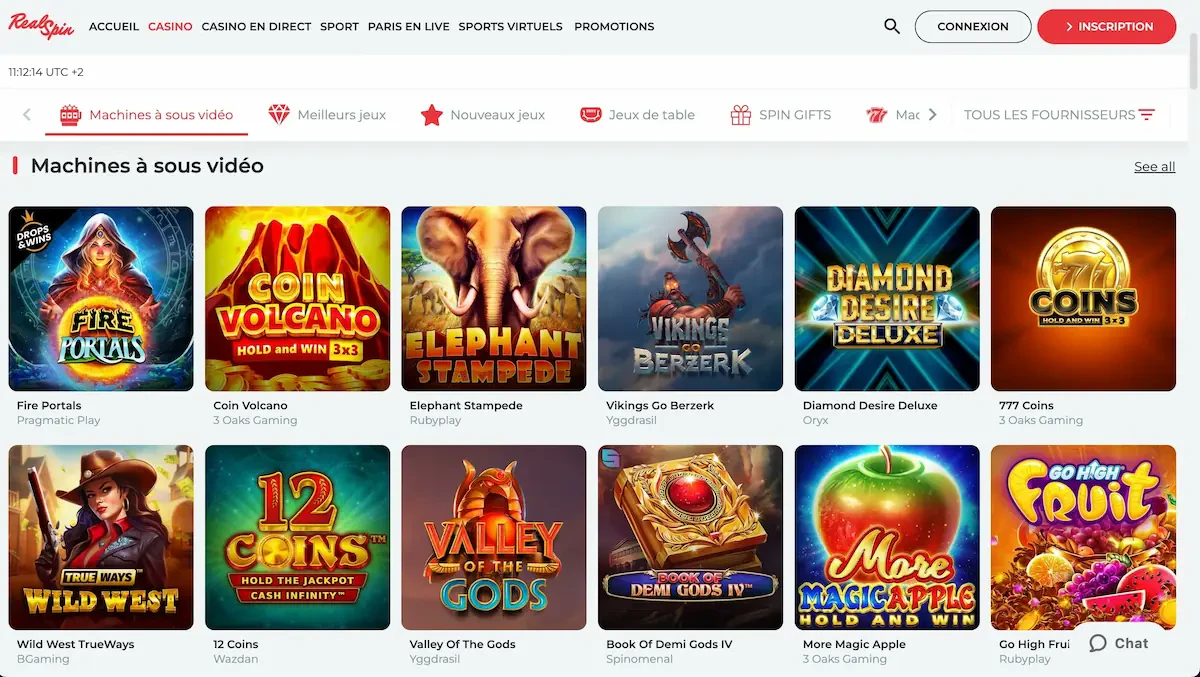Image resolution: width=1200 pixels, height=677 pixels.
Task: Switch to the PROMOTIONS menu item
Action: tap(614, 27)
